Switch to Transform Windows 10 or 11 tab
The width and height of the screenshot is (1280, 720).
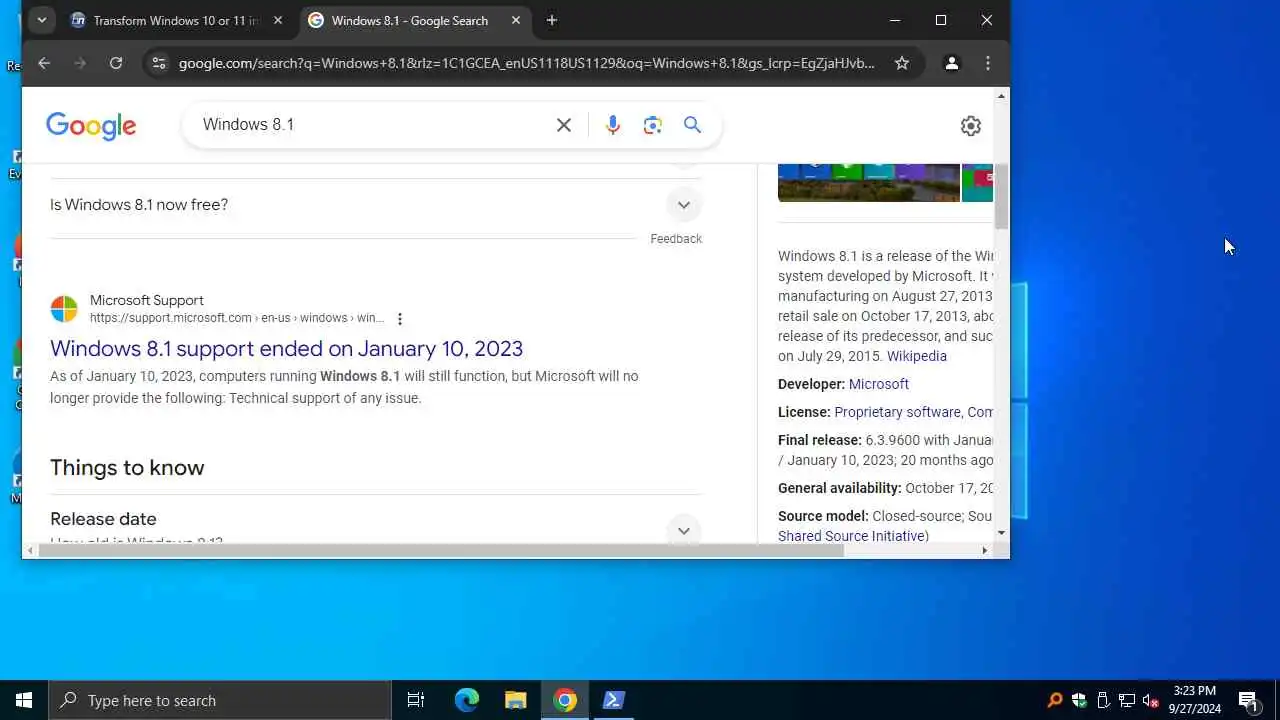coord(175,20)
